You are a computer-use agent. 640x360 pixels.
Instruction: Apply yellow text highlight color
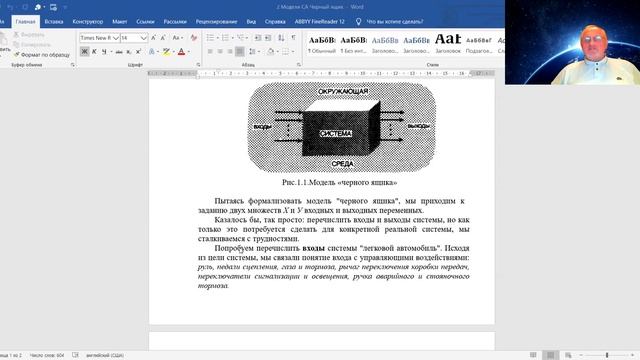166,51
